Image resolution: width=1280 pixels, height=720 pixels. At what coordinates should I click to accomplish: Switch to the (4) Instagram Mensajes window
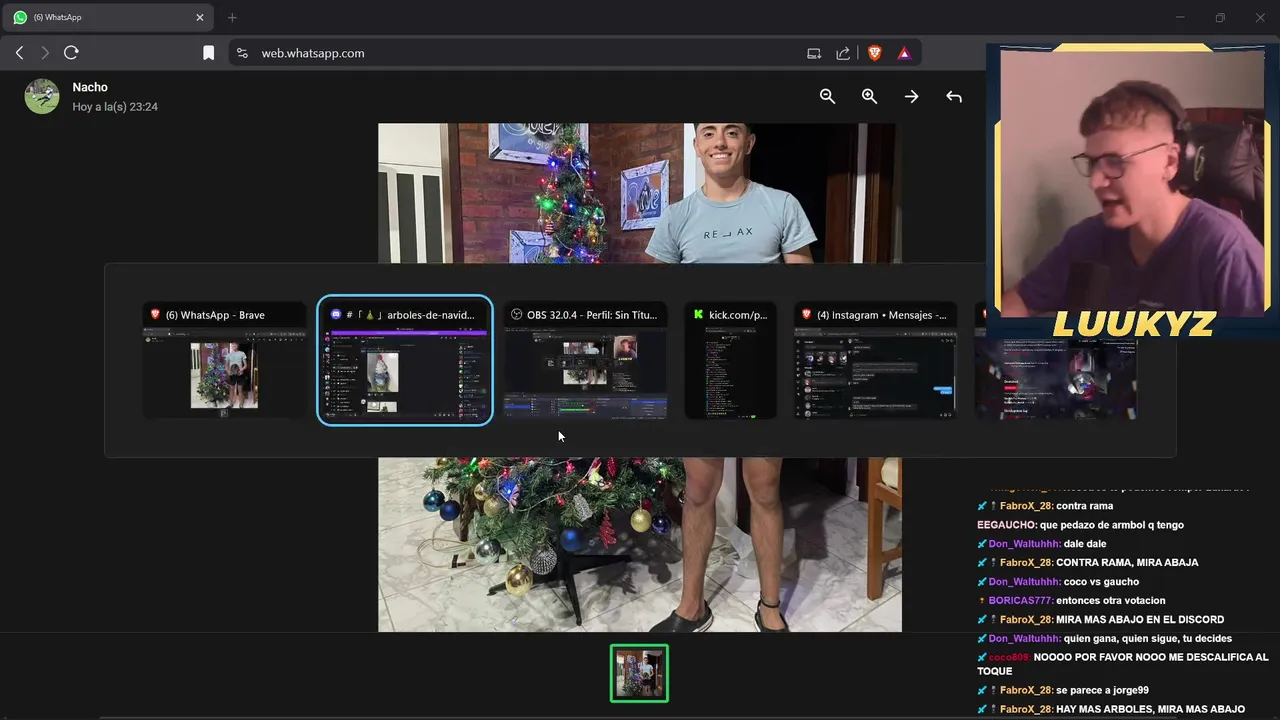point(875,360)
